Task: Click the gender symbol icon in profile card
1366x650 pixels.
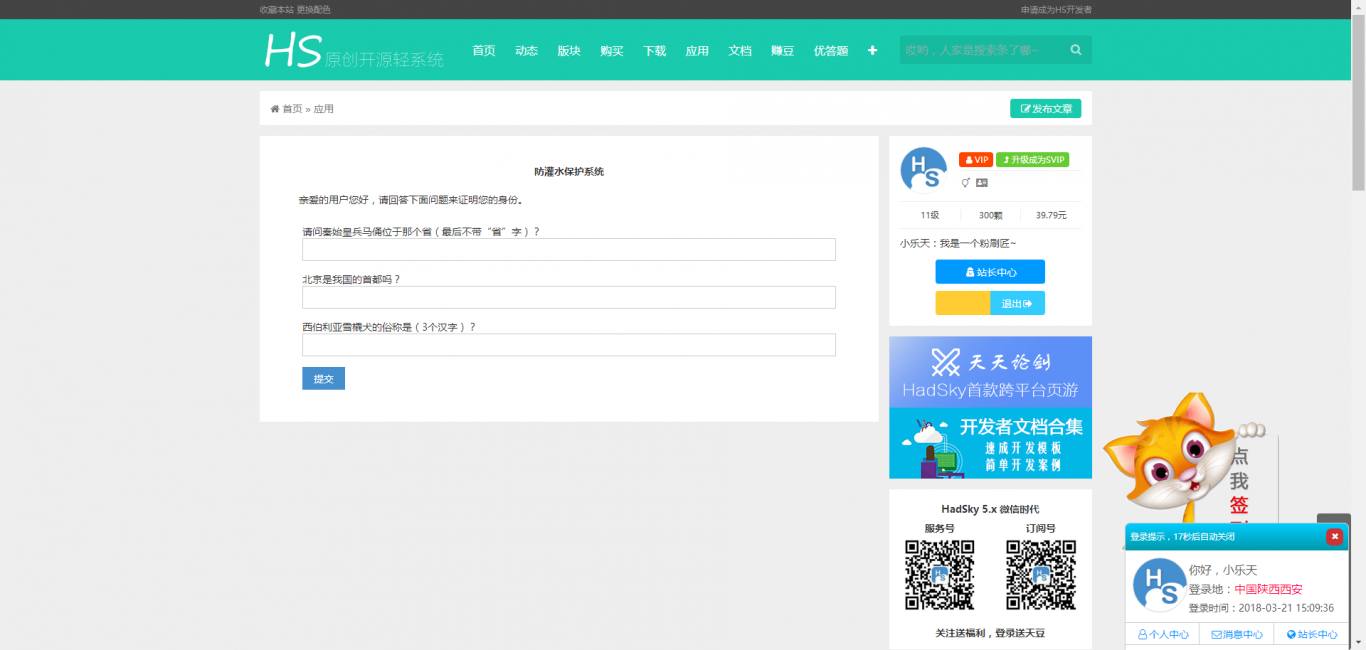Action: pyautogui.click(x=966, y=183)
